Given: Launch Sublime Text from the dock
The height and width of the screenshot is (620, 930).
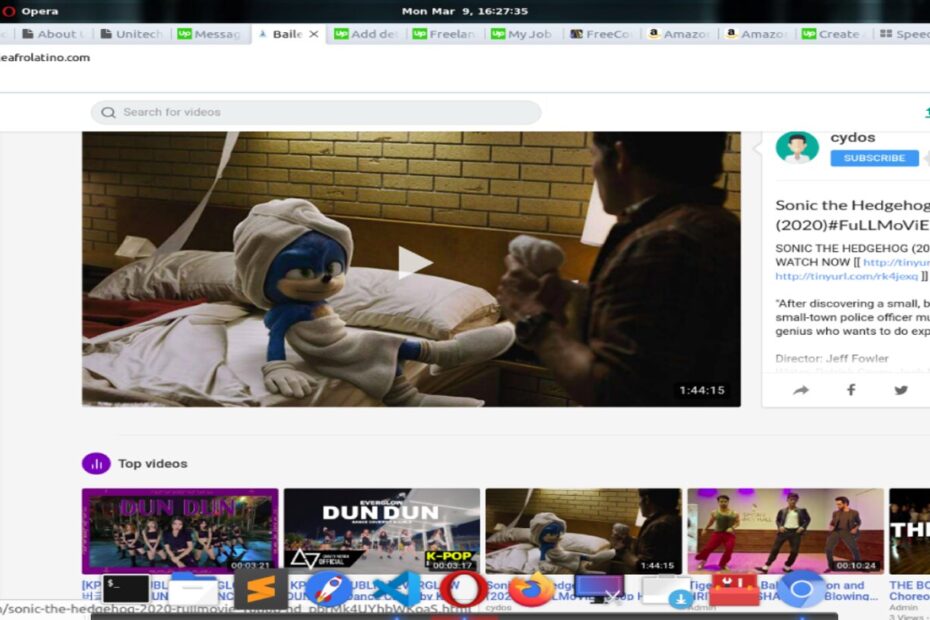Looking at the screenshot, I should pos(260,589).
